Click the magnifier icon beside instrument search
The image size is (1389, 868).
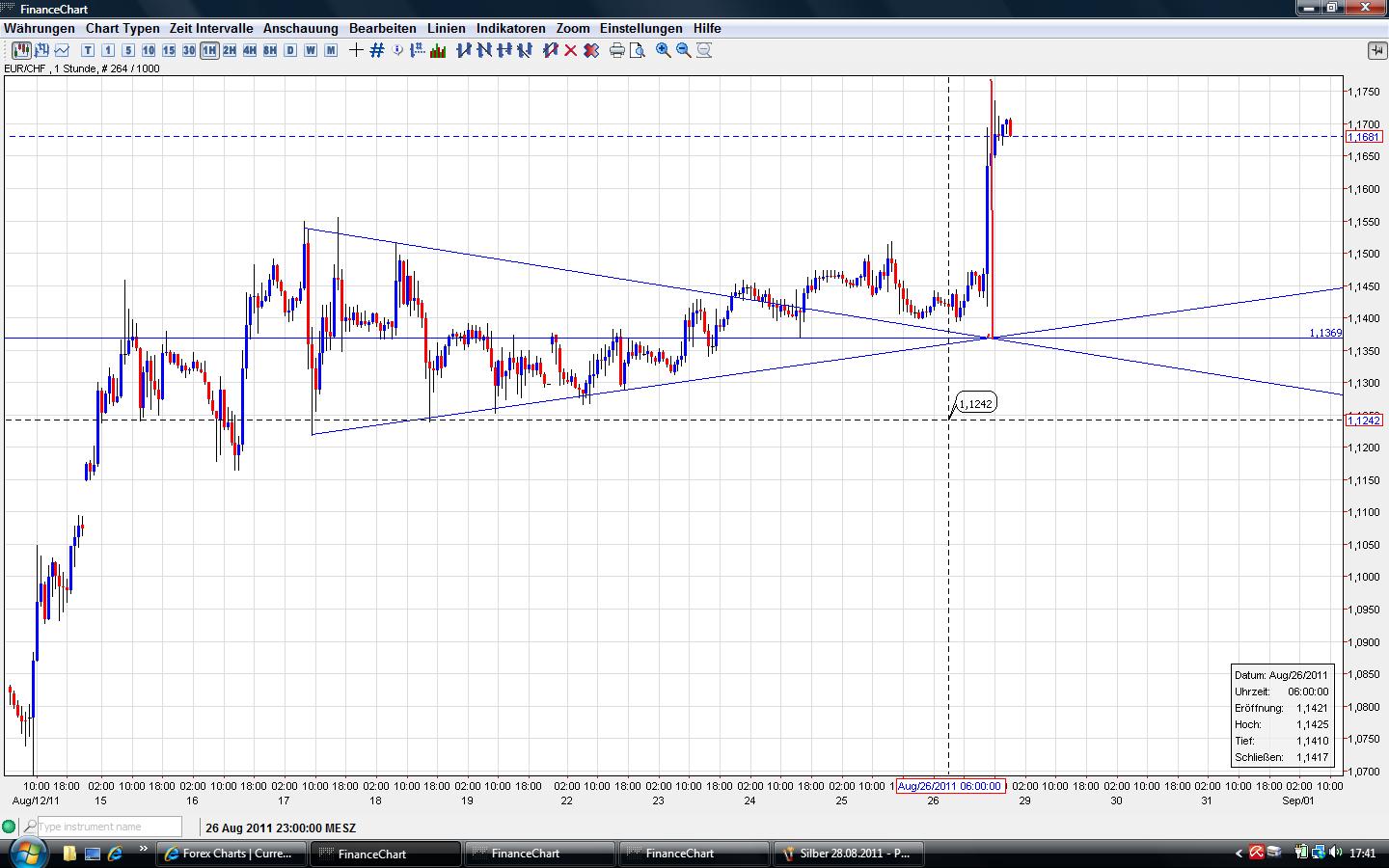click(x=30, y=827)
